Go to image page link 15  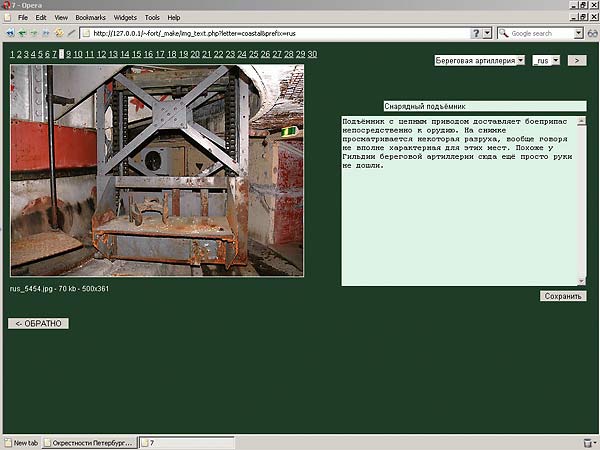(136, 54)
